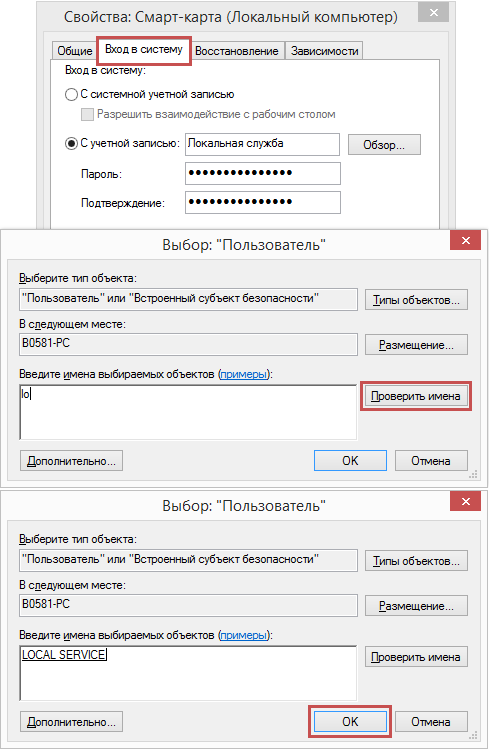Image resolution: width=489 pixels, height=751 pixels.
Task: Open the Восстановление tab
Action: (237, 51)
